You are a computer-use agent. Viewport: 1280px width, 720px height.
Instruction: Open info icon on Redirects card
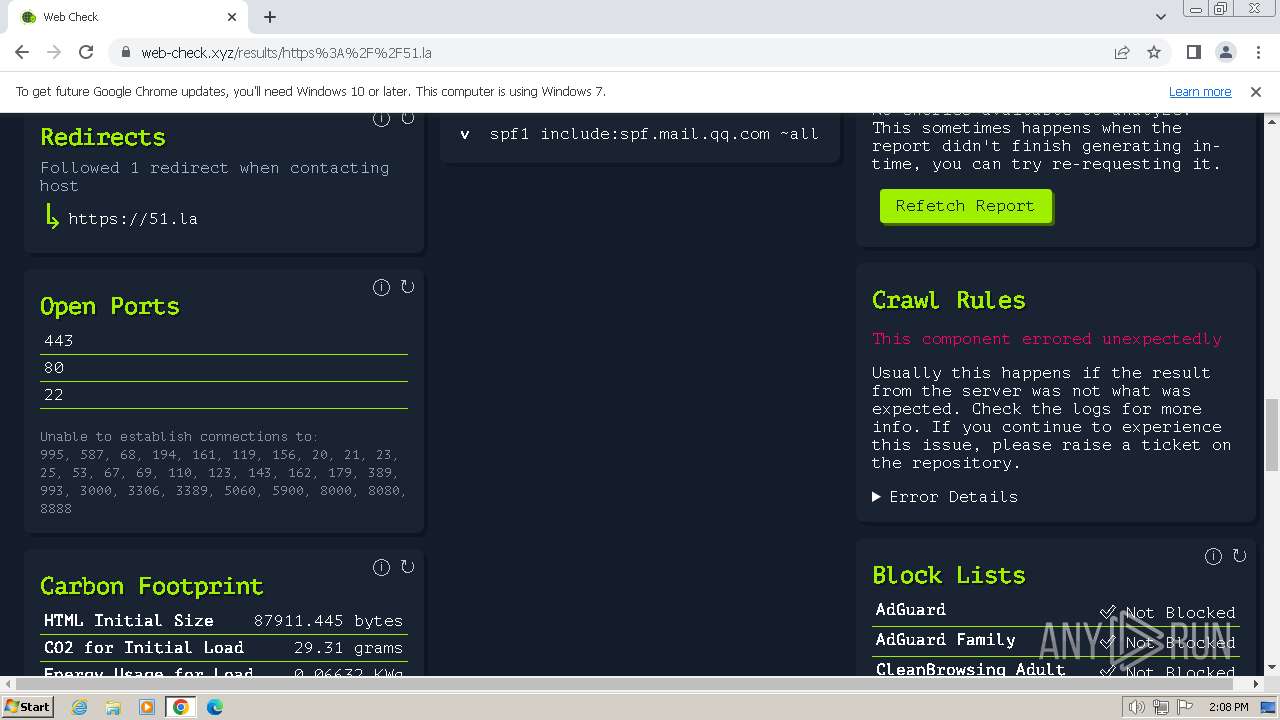(x=381, y=119)
